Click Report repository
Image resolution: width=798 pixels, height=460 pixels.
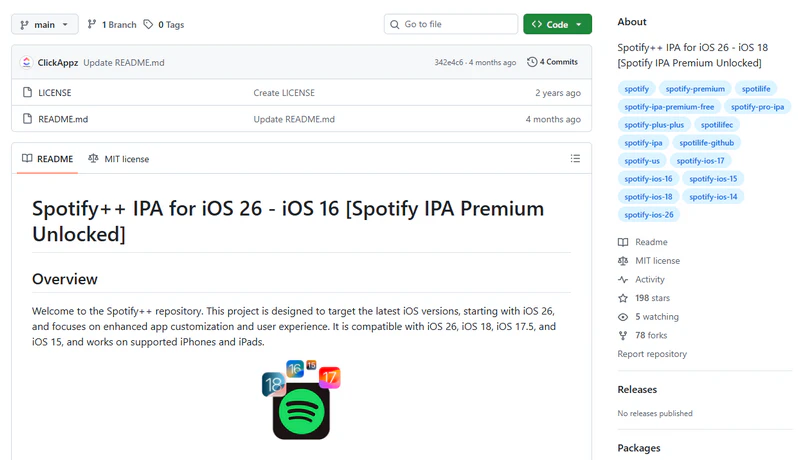click(652, 354)
